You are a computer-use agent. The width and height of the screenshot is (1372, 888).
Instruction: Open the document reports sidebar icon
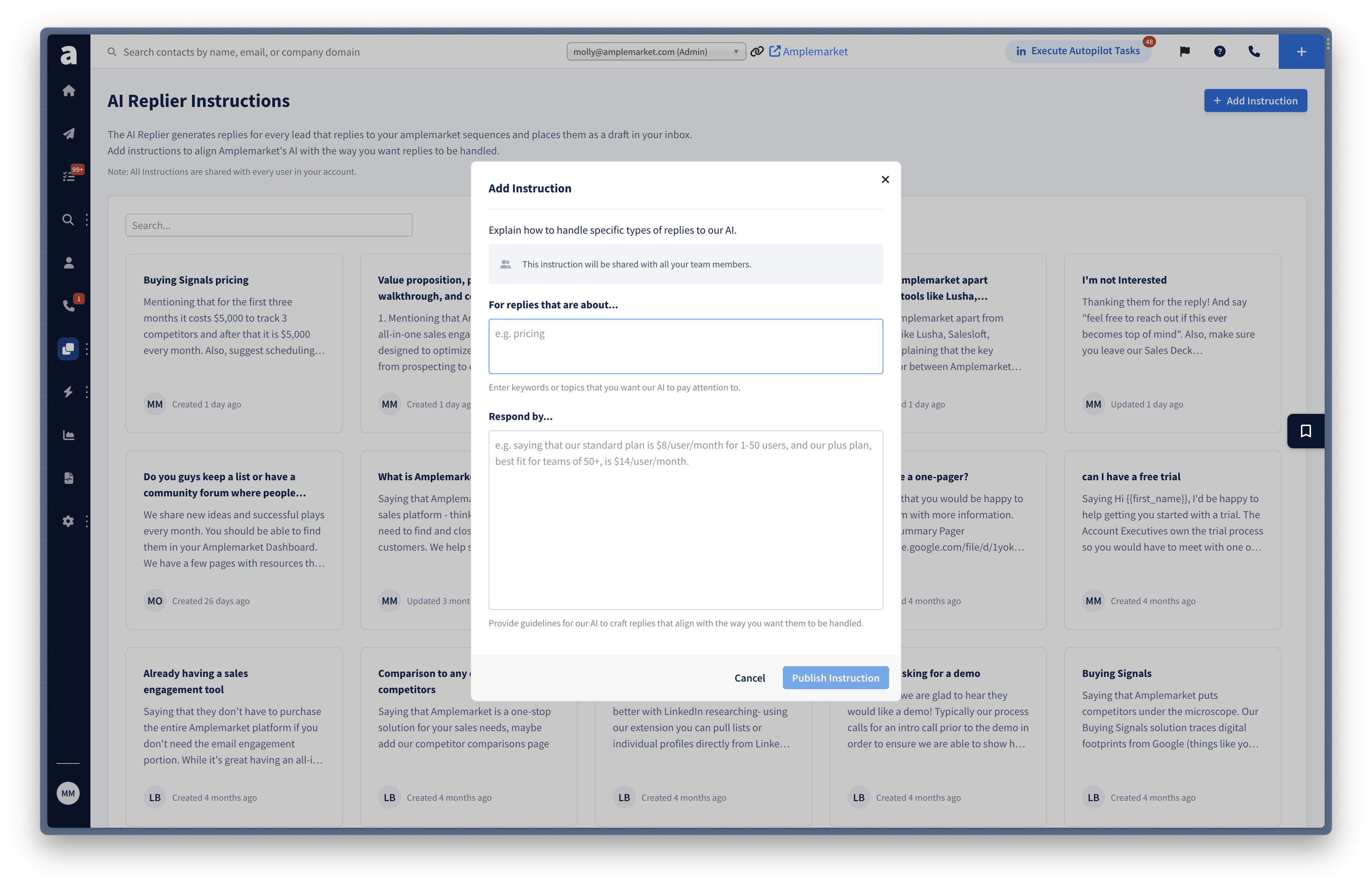point(69,478)
